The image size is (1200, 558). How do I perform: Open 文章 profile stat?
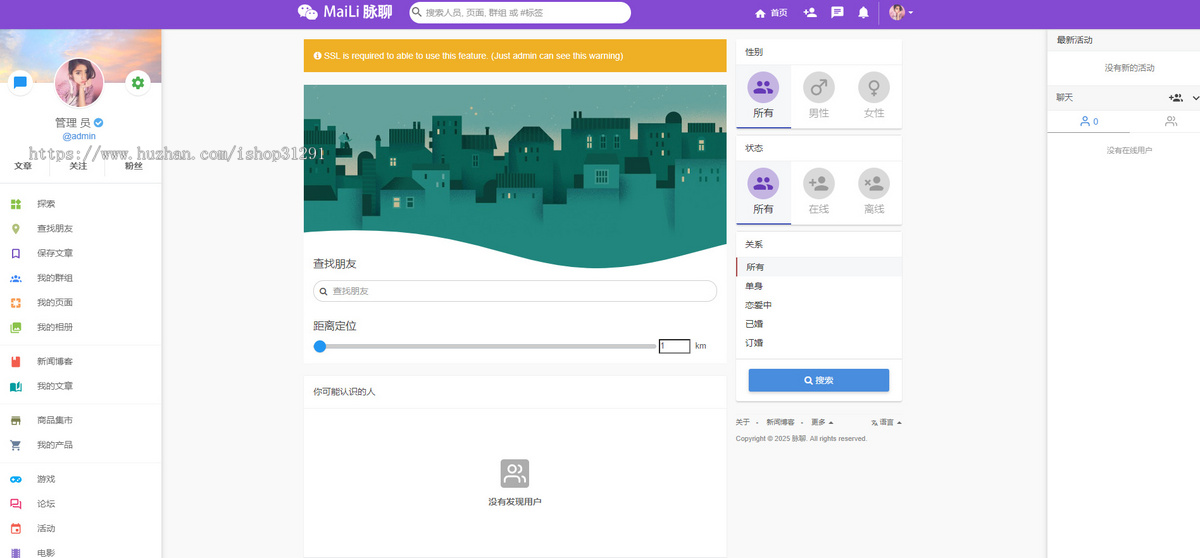click(x=23, y=166)
